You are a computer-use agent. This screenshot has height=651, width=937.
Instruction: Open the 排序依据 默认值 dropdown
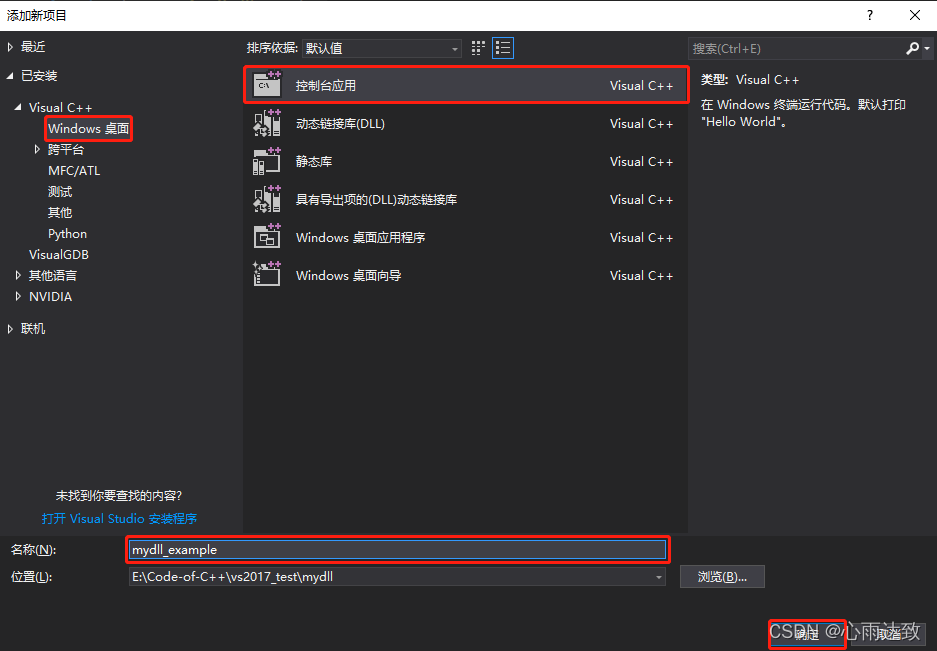pyautogui.click(x=381, y=48)
